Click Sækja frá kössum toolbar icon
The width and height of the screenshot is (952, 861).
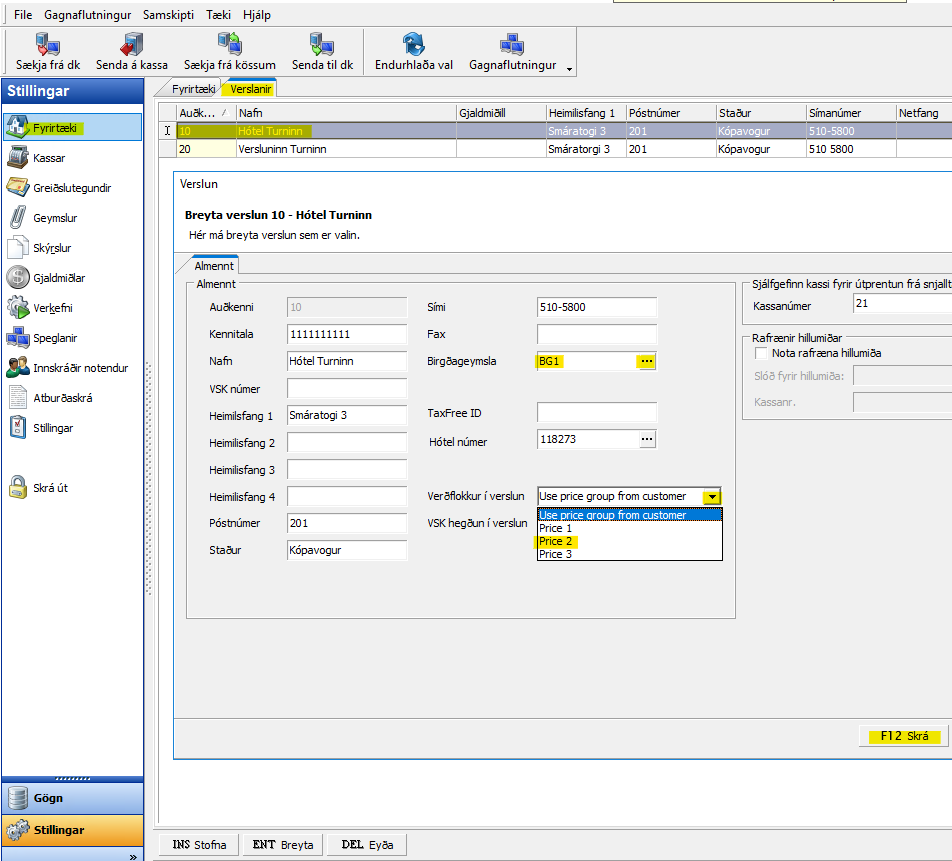(x=229, y=44)
